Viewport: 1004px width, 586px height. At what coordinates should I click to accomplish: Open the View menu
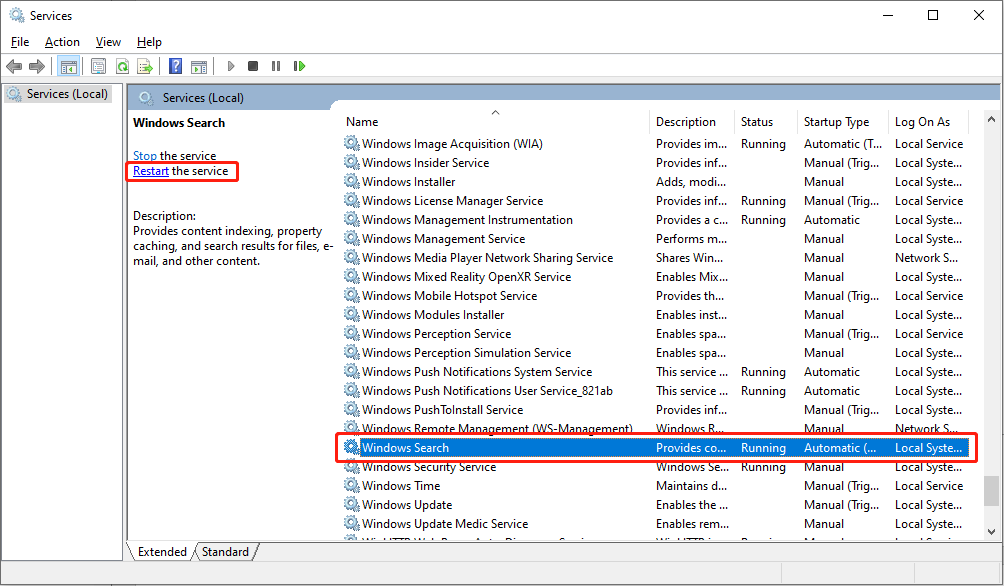[108, 42]
